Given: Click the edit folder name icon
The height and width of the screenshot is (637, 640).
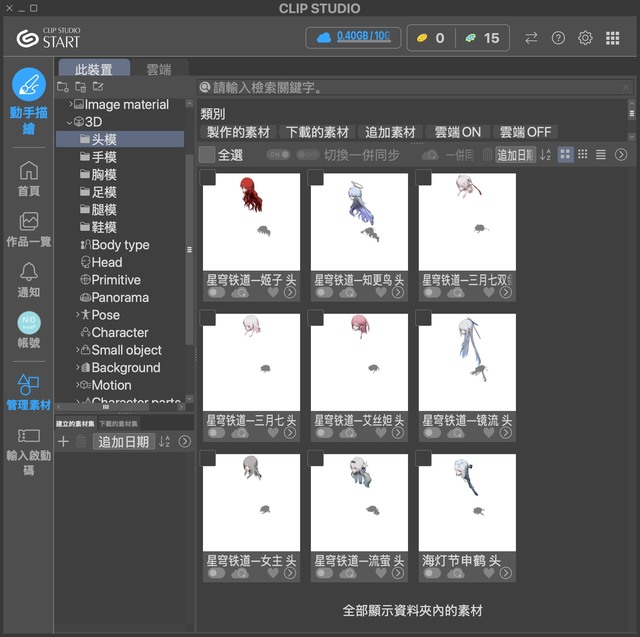Looking at the screenshot, I should point(98,87).
